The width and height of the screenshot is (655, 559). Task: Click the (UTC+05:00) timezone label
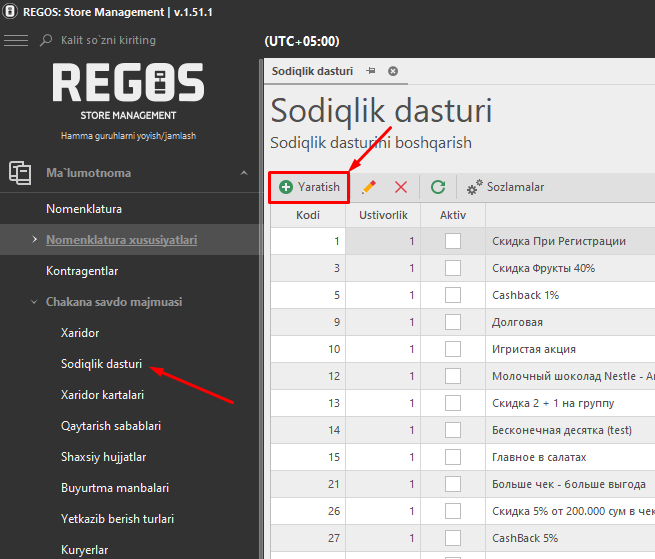click(x=302, y=41)
